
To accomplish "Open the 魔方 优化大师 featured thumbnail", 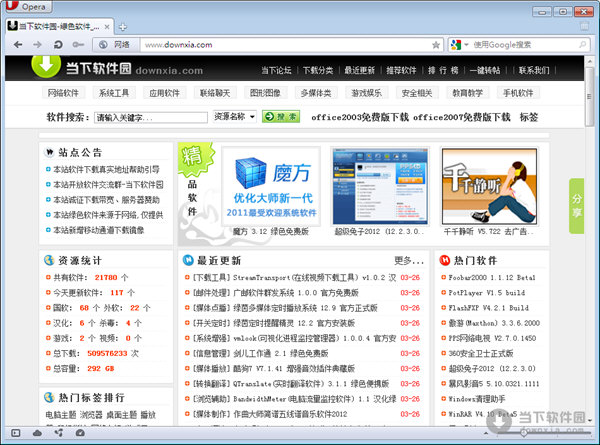I will click(x=271, y=186).
